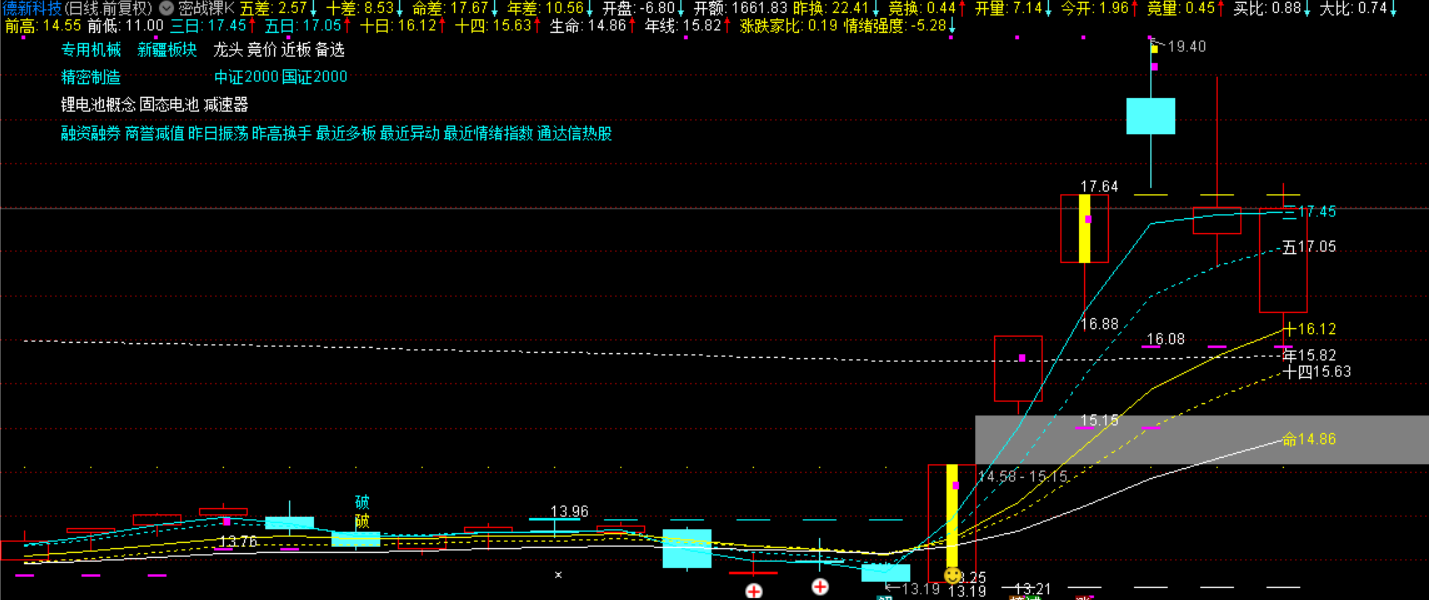Viewport: 1429px width, 600px height.
Task: Click the 涨跌家比: 0.19 value
Action: pyautogui.click(x=789, y=26)
